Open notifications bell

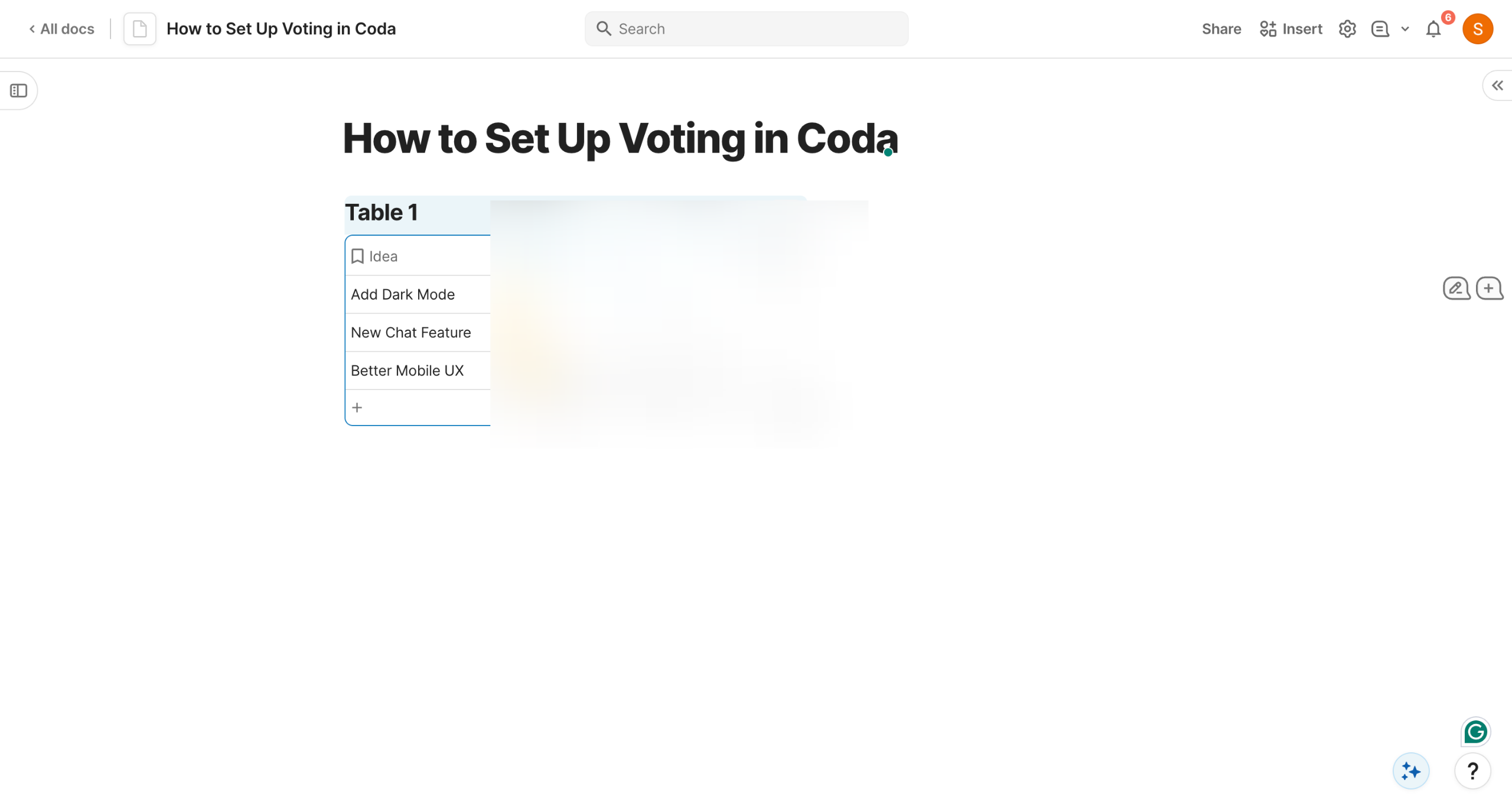pyautogui.click(x=1433, y=29)
